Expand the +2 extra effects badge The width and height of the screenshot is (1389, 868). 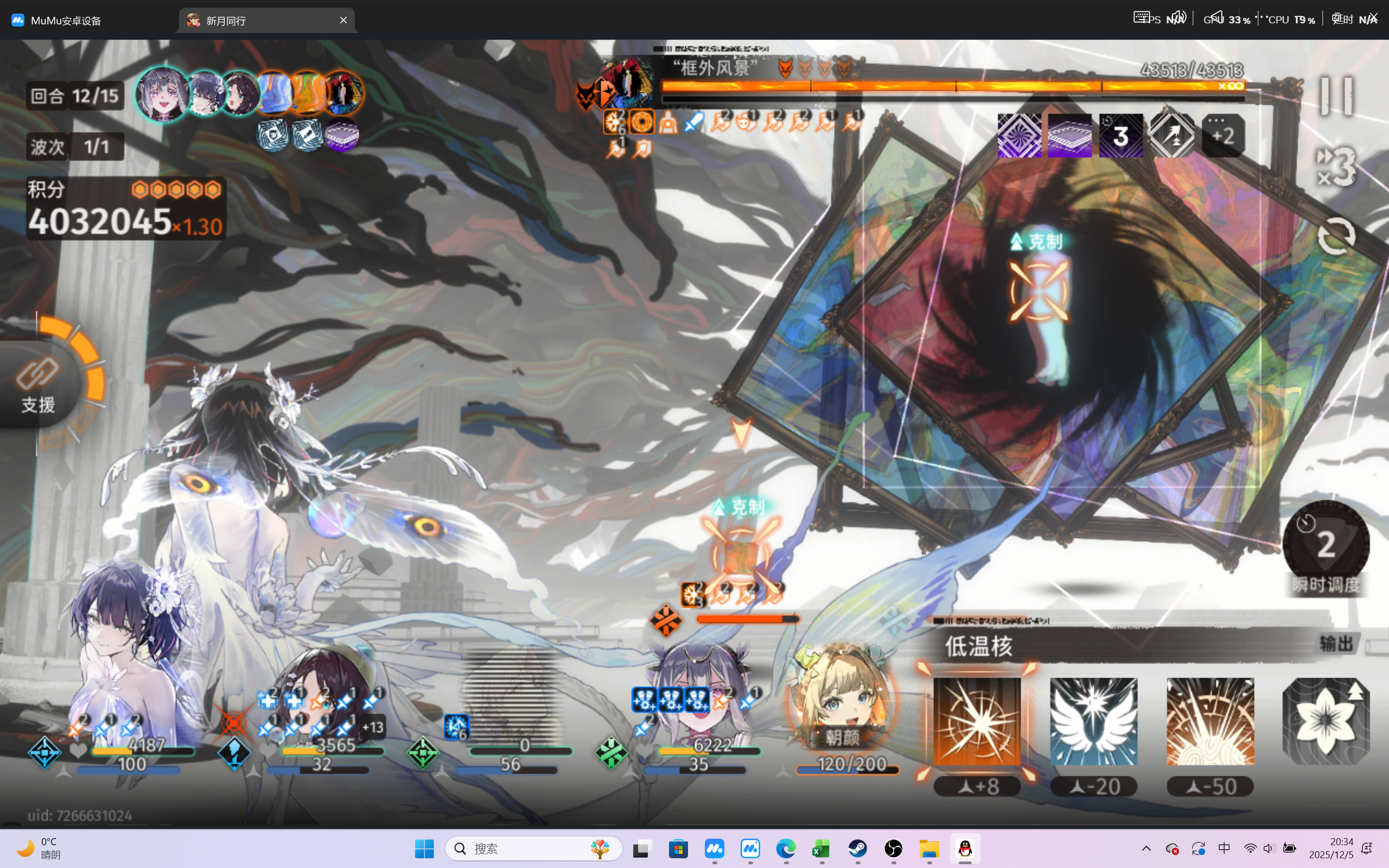[1222, 136]
